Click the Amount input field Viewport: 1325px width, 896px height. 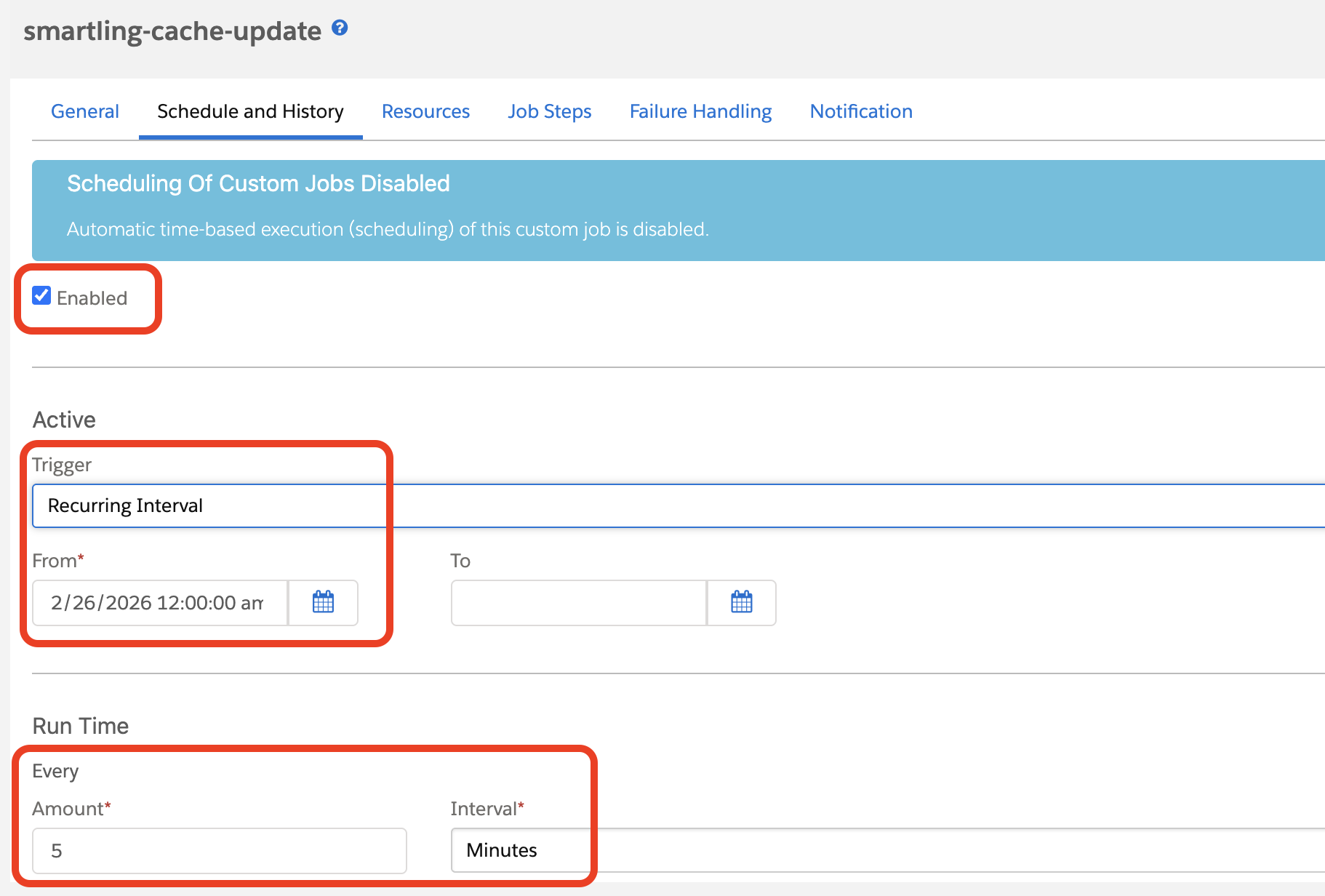pos(220,850)
